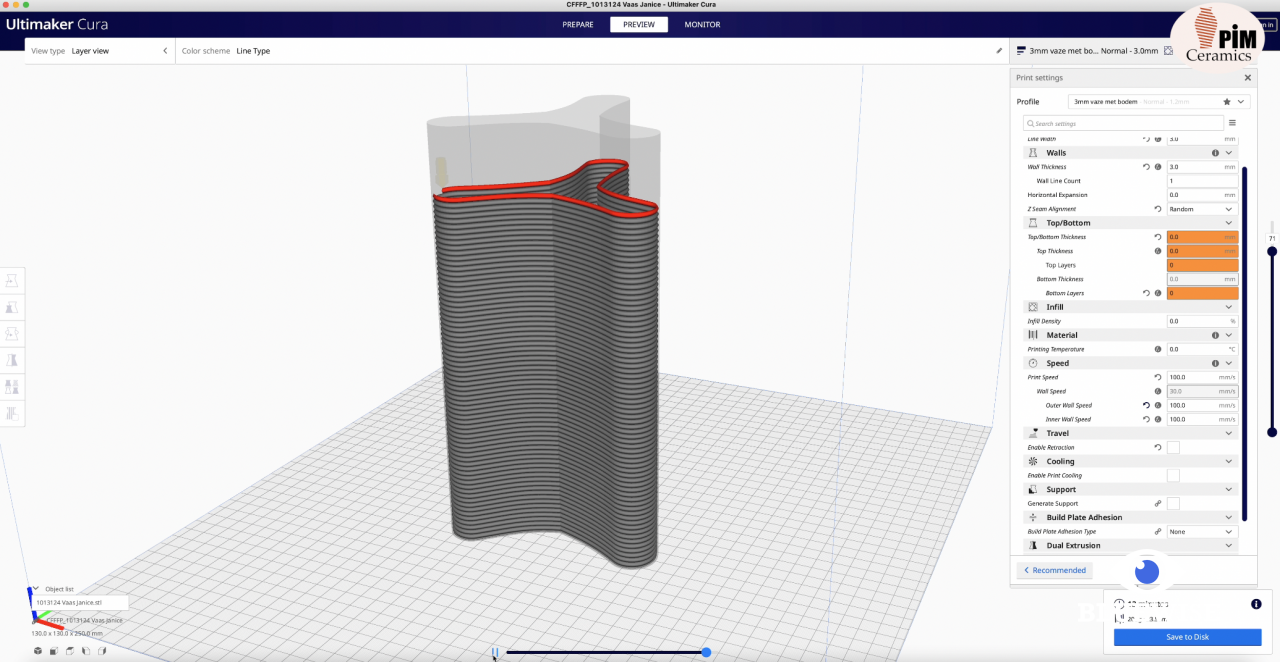
Task: Open the MONITOR stage tab
Action: coord(702,24)
